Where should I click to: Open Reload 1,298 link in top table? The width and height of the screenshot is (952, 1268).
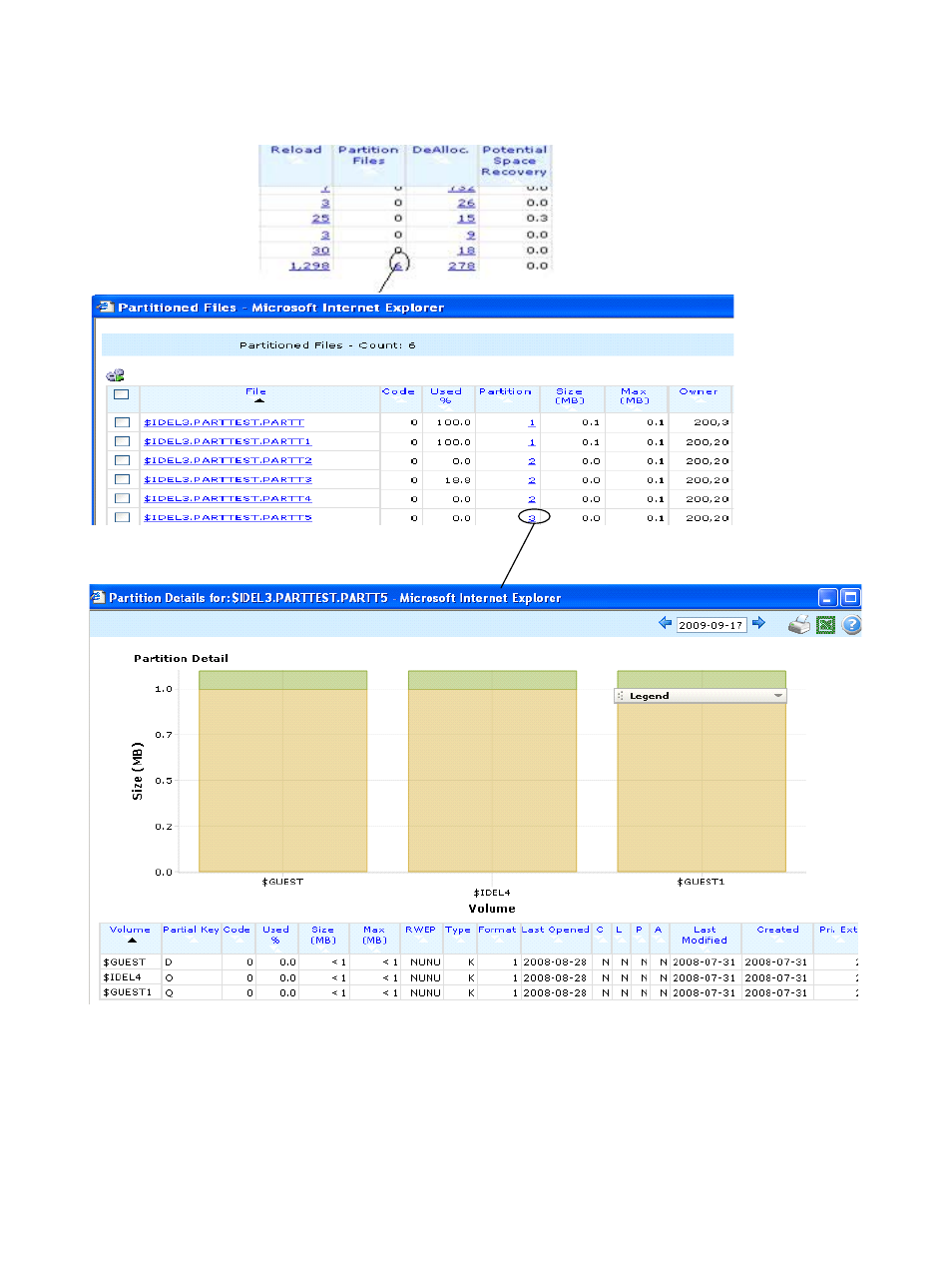coord(309,266)
